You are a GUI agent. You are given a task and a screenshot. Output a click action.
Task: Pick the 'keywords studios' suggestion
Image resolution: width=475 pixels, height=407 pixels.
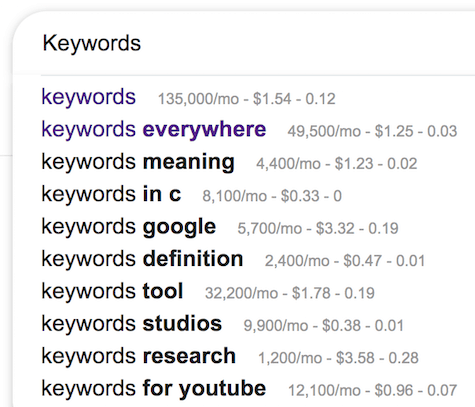click(132, 324)
